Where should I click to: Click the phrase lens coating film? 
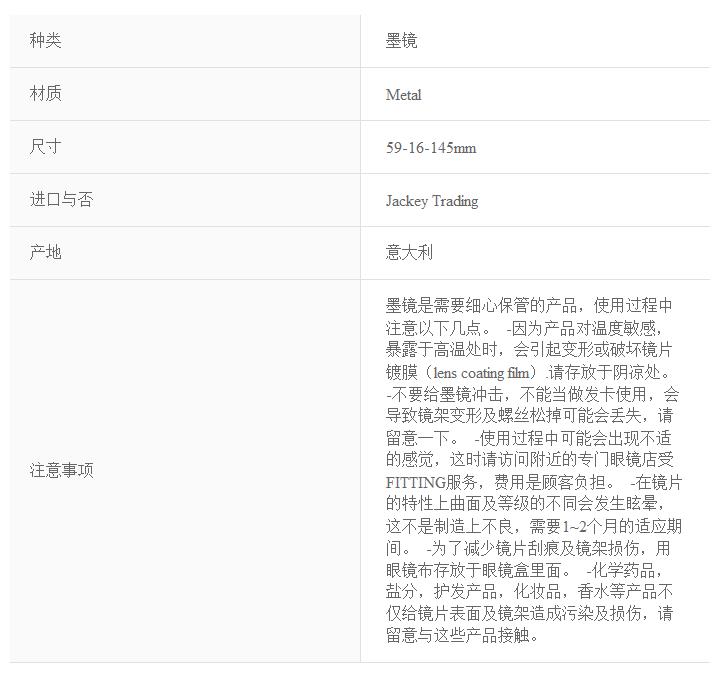[477, 372]
